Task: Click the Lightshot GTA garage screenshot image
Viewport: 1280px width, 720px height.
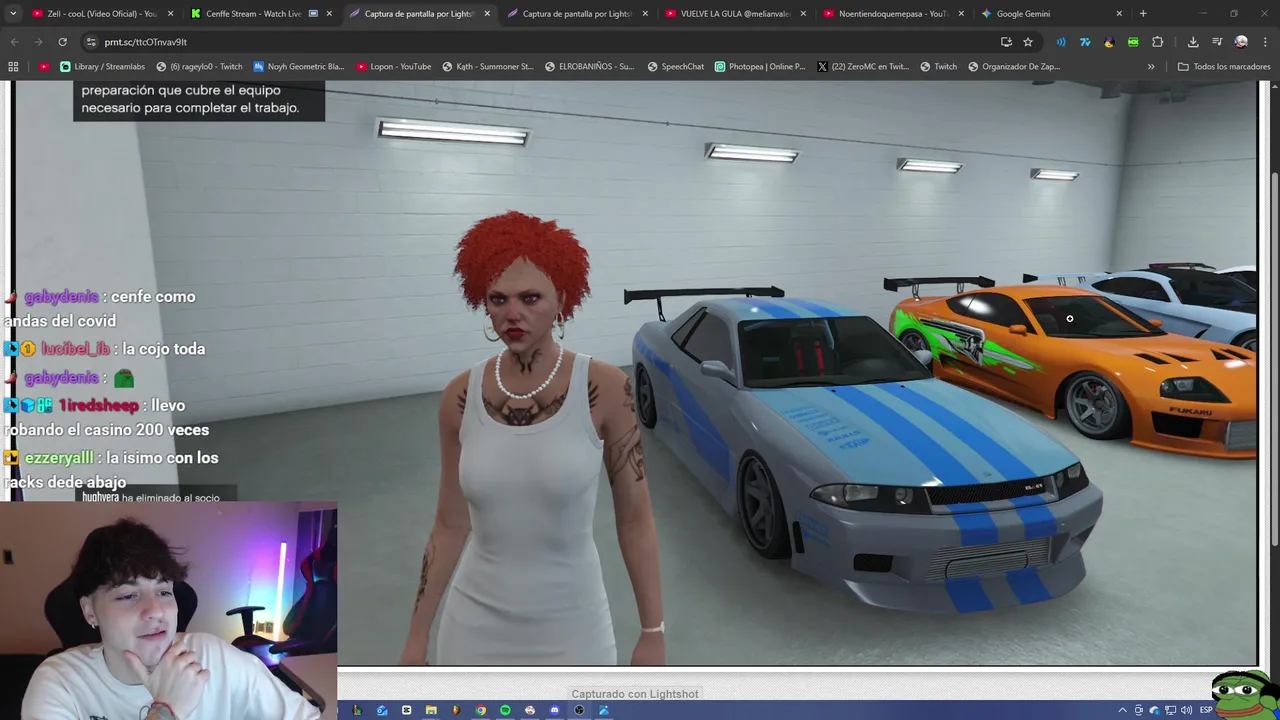Action: (x=635, y=372)
